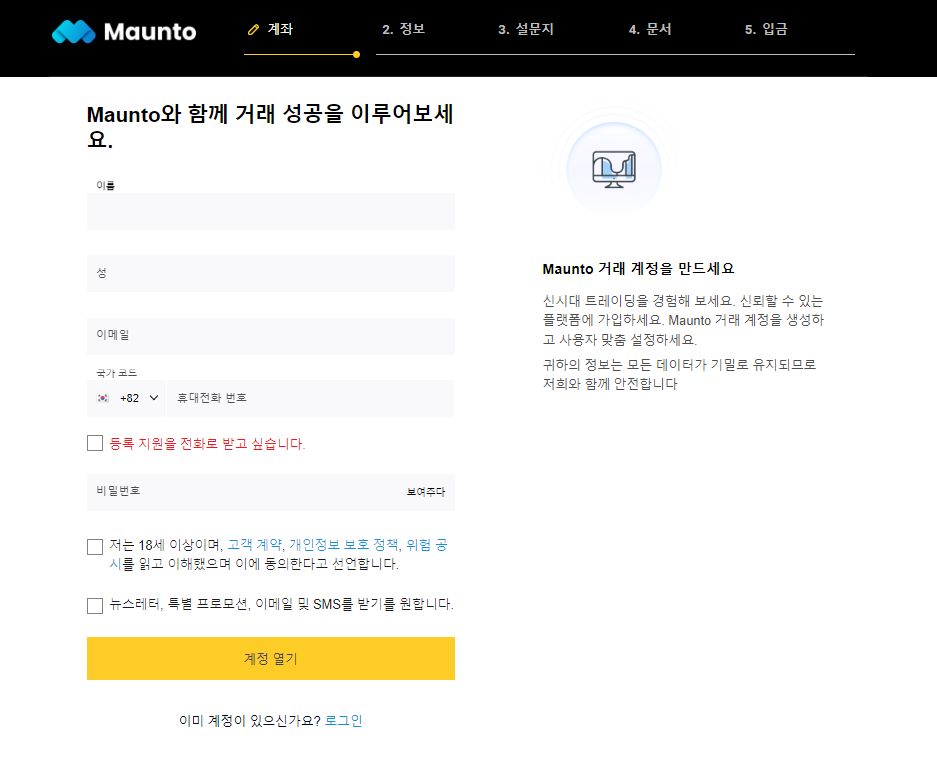Click the heading Maunto와 함께 거래 성공을 이루어보세요

coord(271,125)
